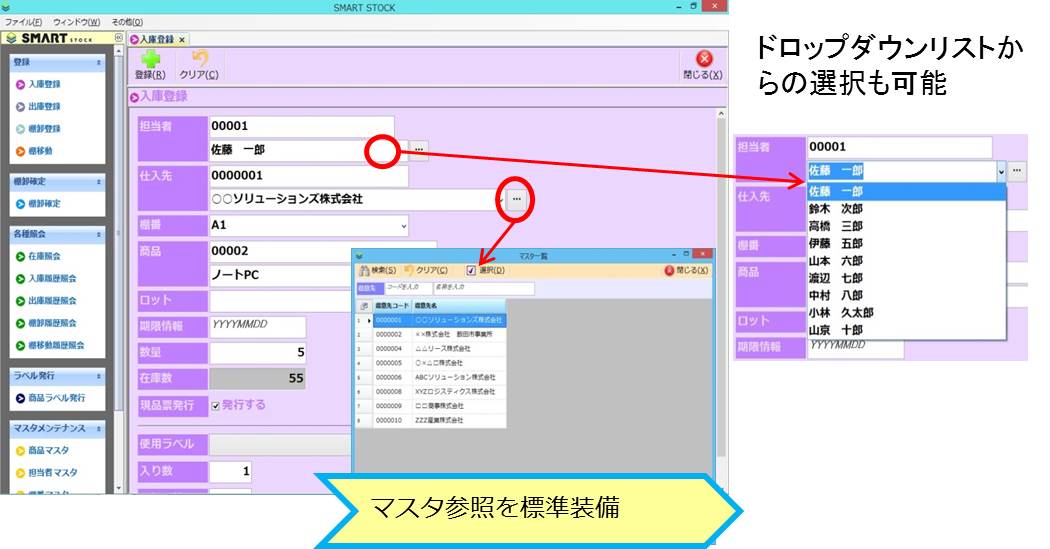The height and width of the screenshot is (549, 1050).
Task: Collapse the マスタメンテナンス sidebar section
Action: click(98, 428)
